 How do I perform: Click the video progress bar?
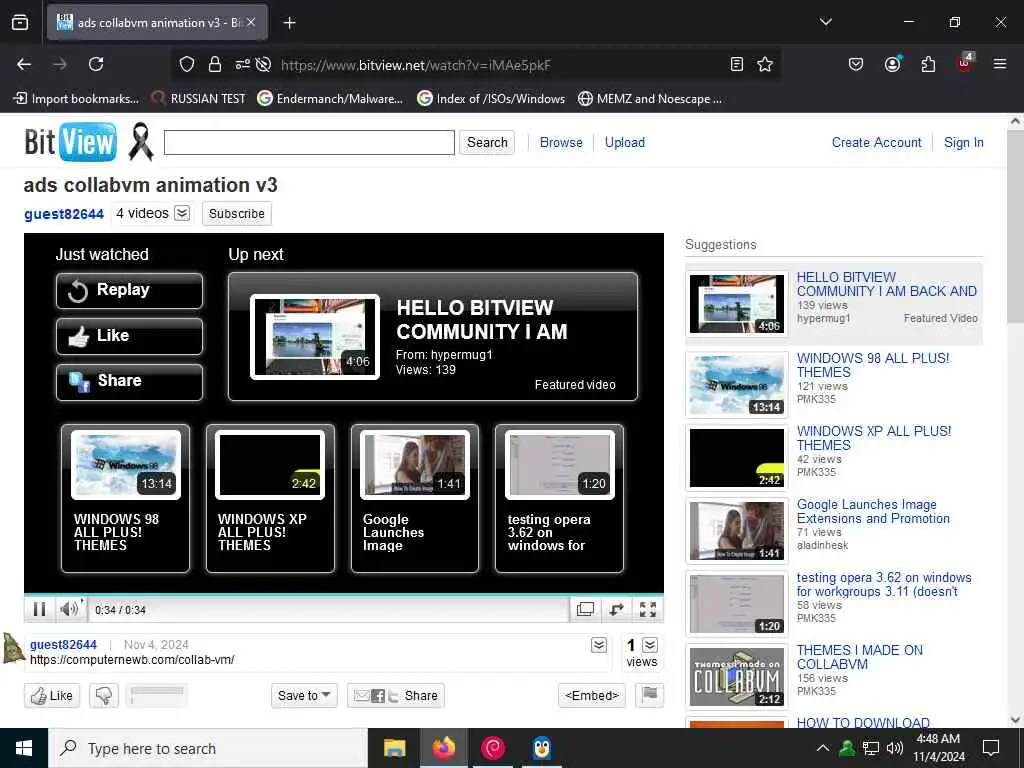point(344,595)
